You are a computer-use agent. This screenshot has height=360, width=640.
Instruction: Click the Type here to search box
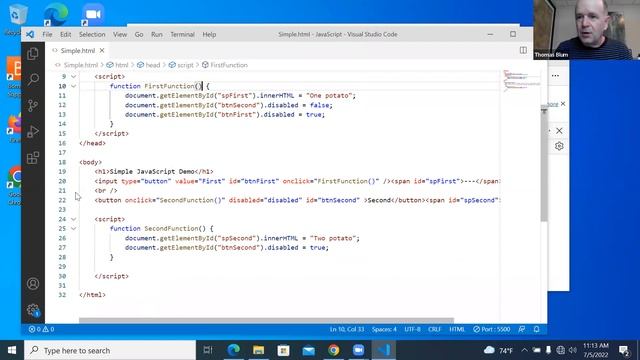pyautogui.click(x=110, y=350)
